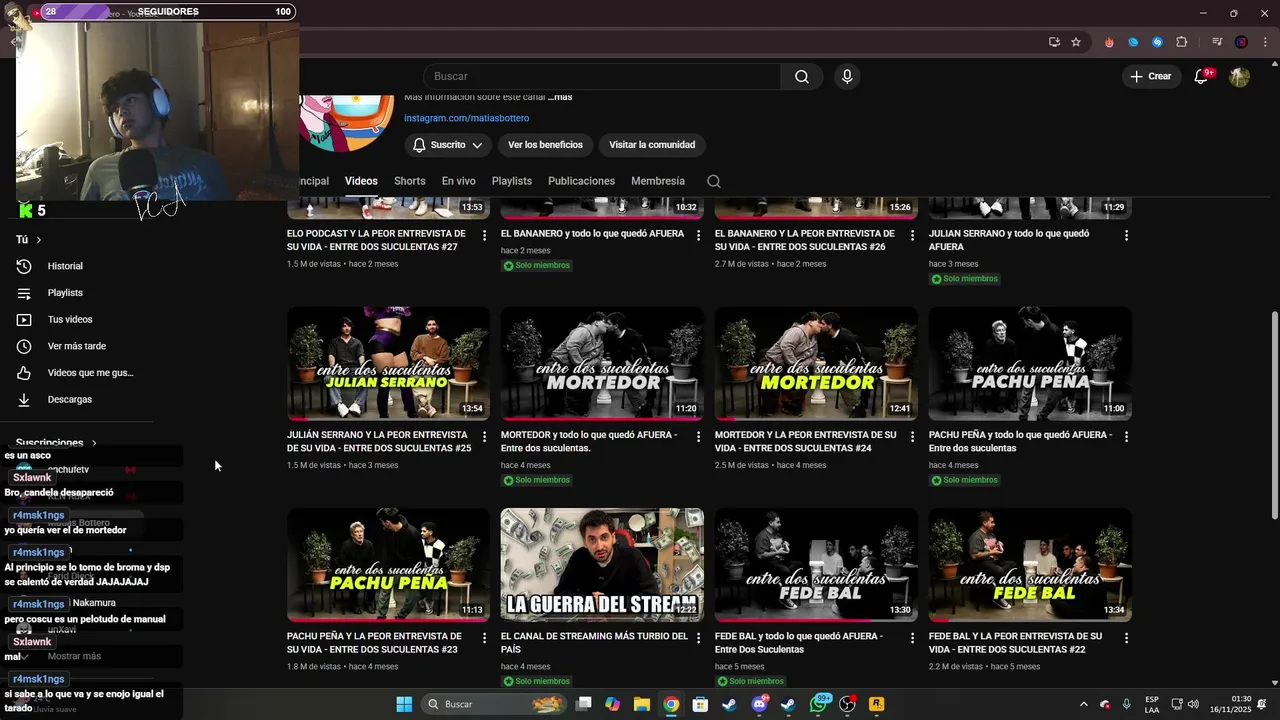Open Discord from the taskbar
1280x720 pixels.
[759, 704]
